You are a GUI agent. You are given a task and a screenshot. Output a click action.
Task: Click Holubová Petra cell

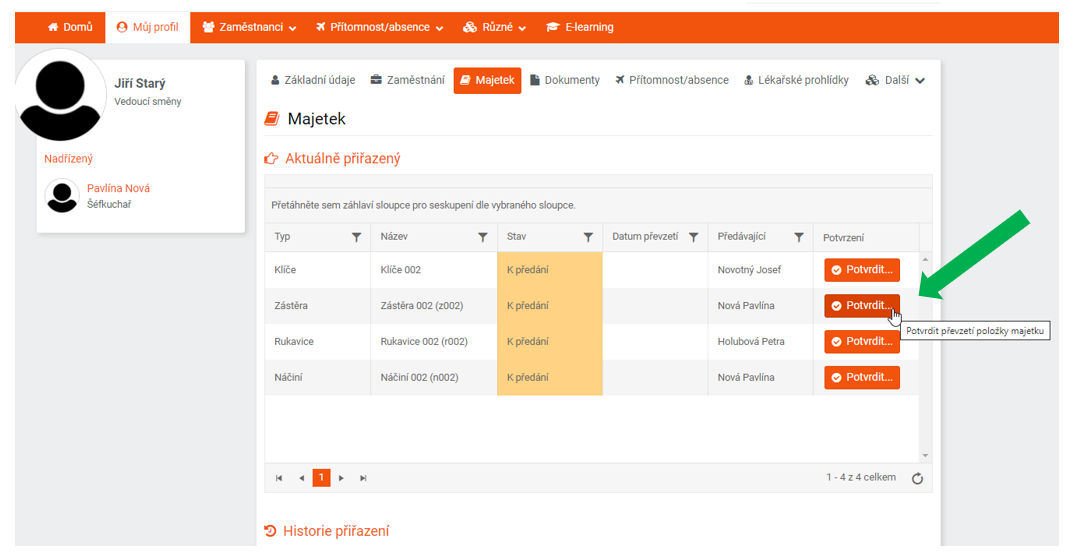pyautogui.click(x=760, y=342)
